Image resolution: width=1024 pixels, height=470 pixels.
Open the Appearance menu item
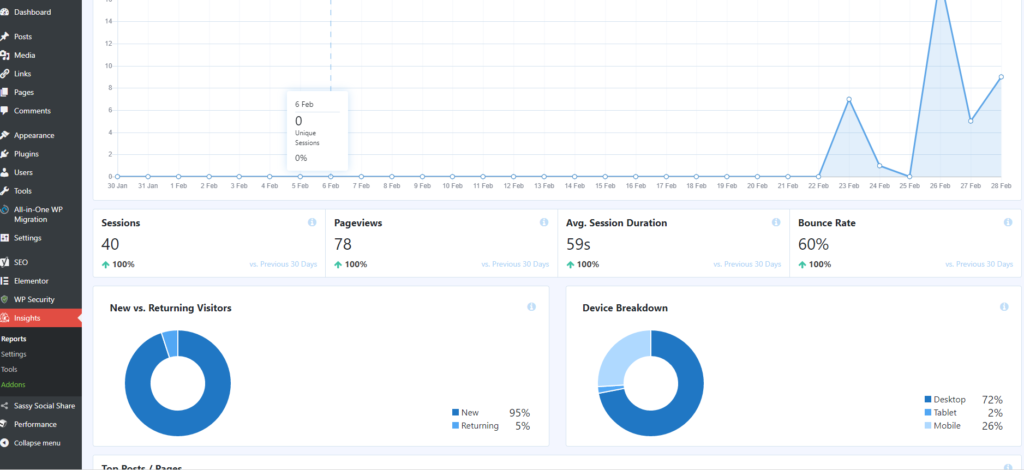pyautogui.click(x=34, y=136)
